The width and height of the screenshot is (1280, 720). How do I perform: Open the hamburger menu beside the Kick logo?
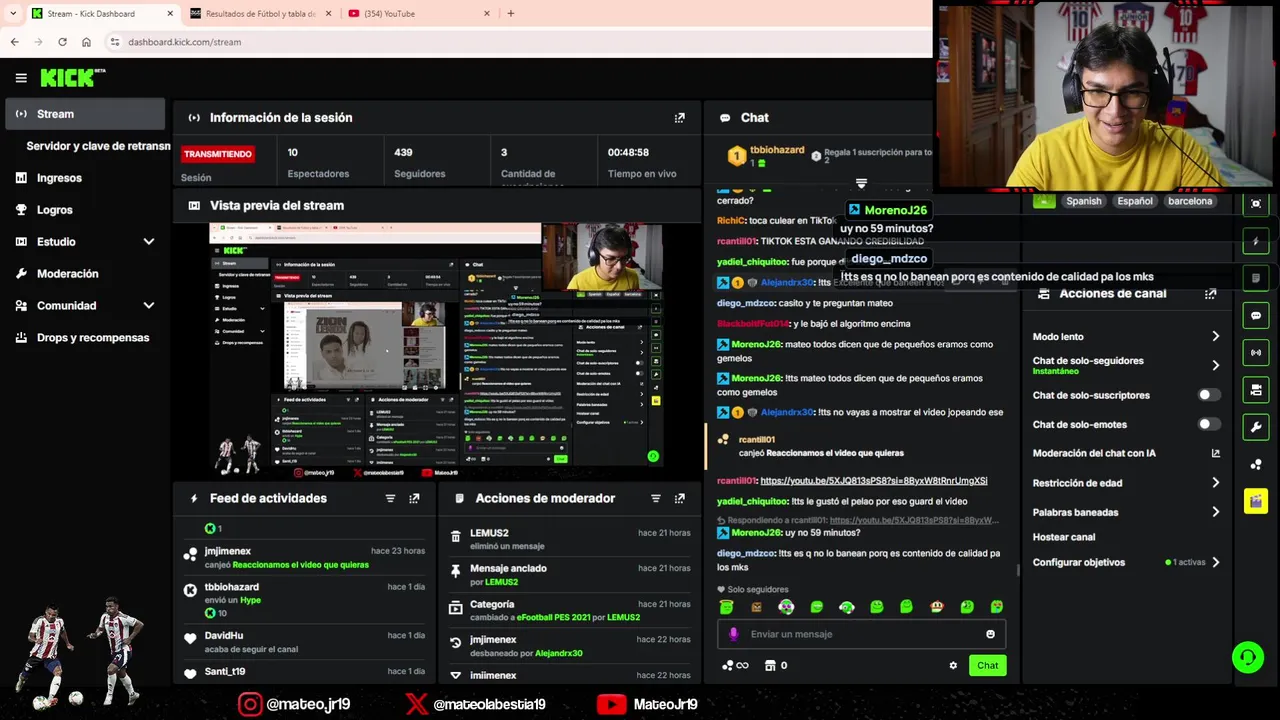(21, 78)
